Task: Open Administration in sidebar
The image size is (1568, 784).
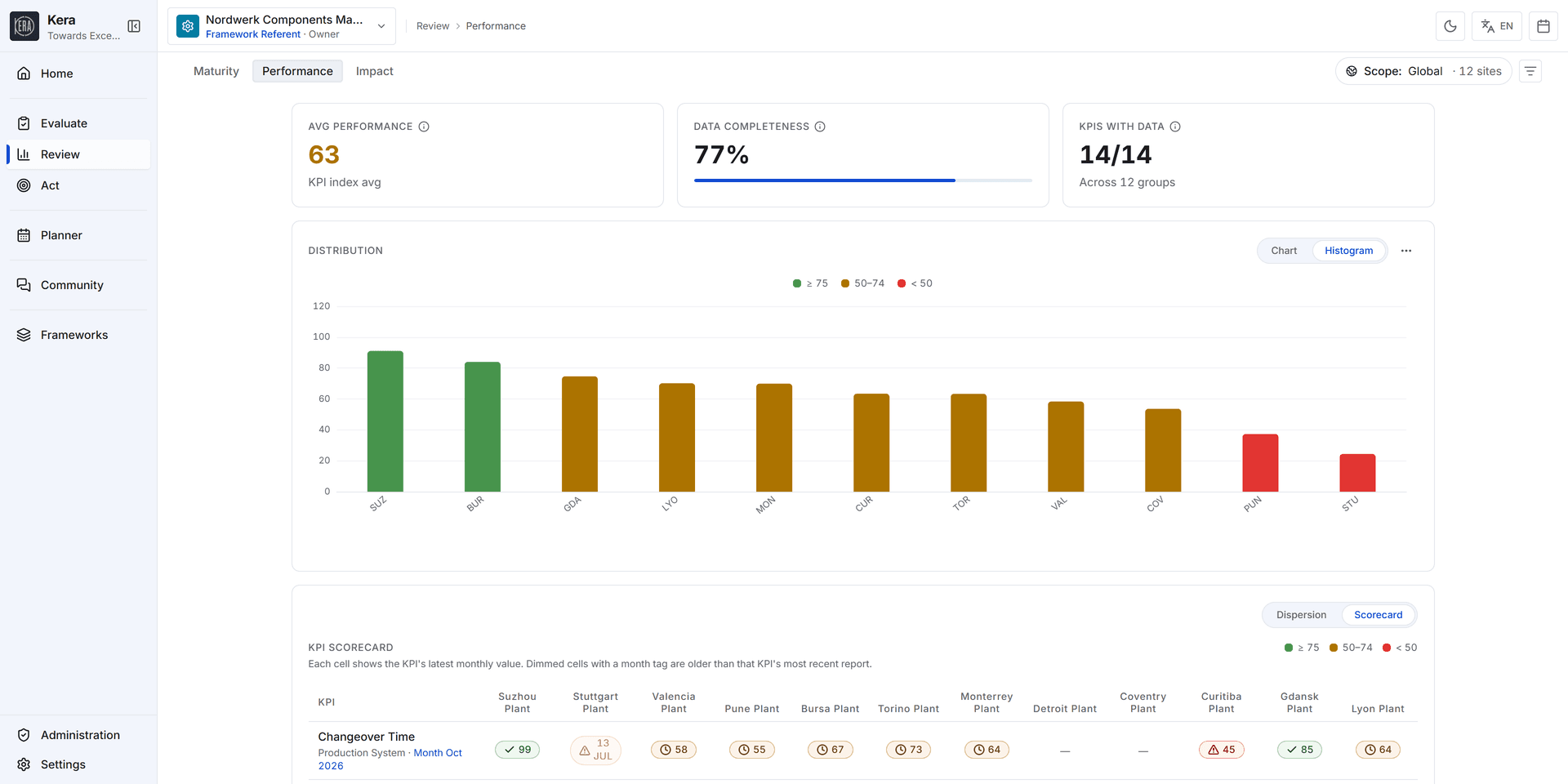Action: pyautogui.click(x=78, y=735)
